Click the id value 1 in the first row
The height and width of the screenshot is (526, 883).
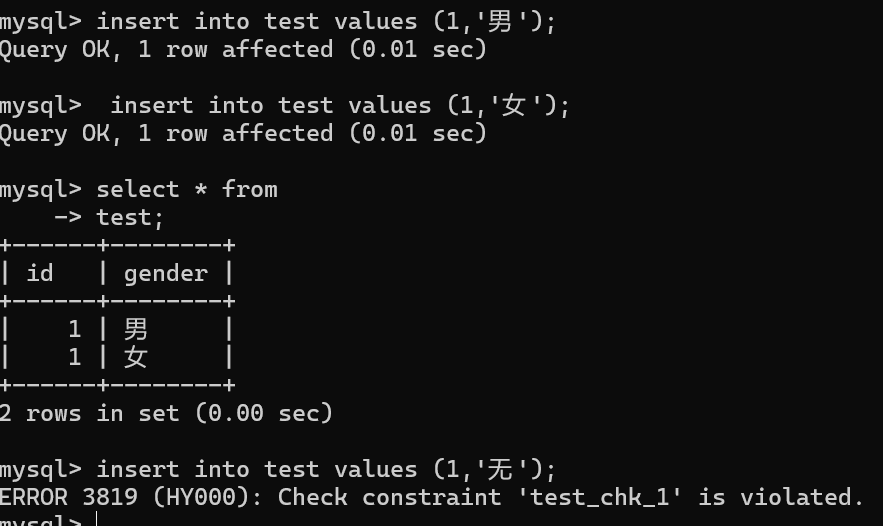click(x=74, y=329)
